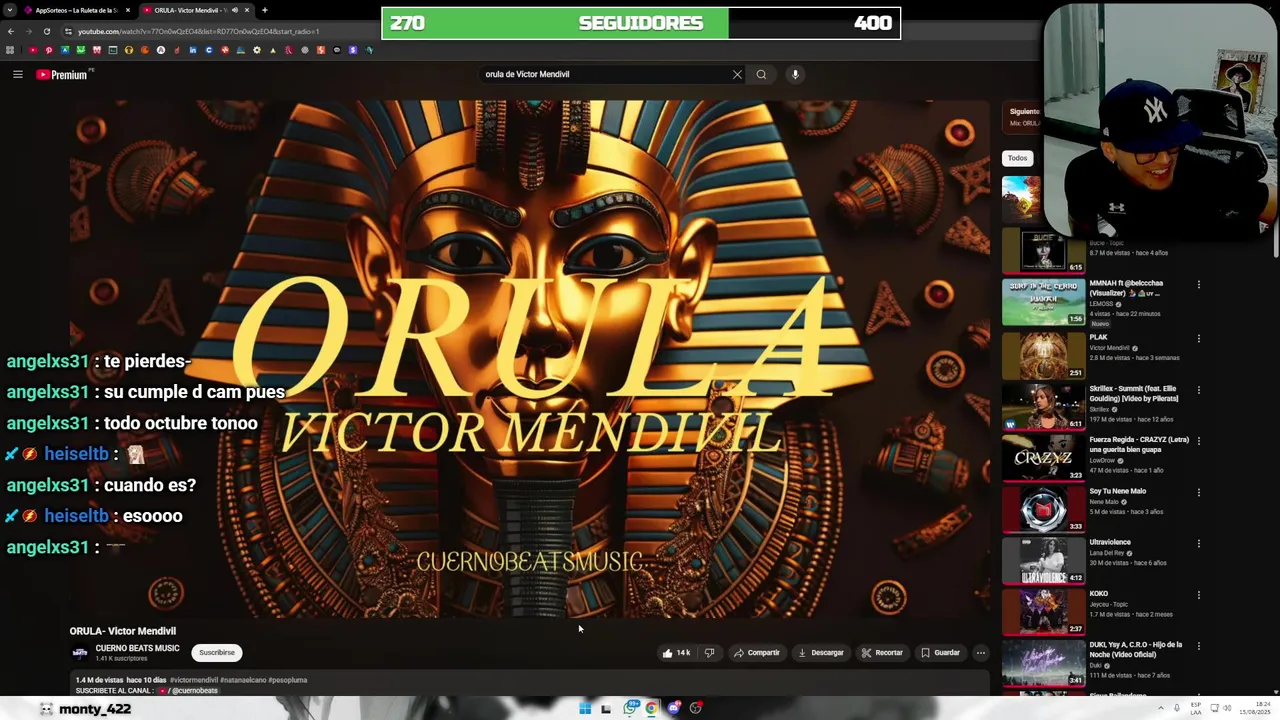The image size is (1280, 720).
Task: Start voice search with the microphone icon
Action: 795,74
